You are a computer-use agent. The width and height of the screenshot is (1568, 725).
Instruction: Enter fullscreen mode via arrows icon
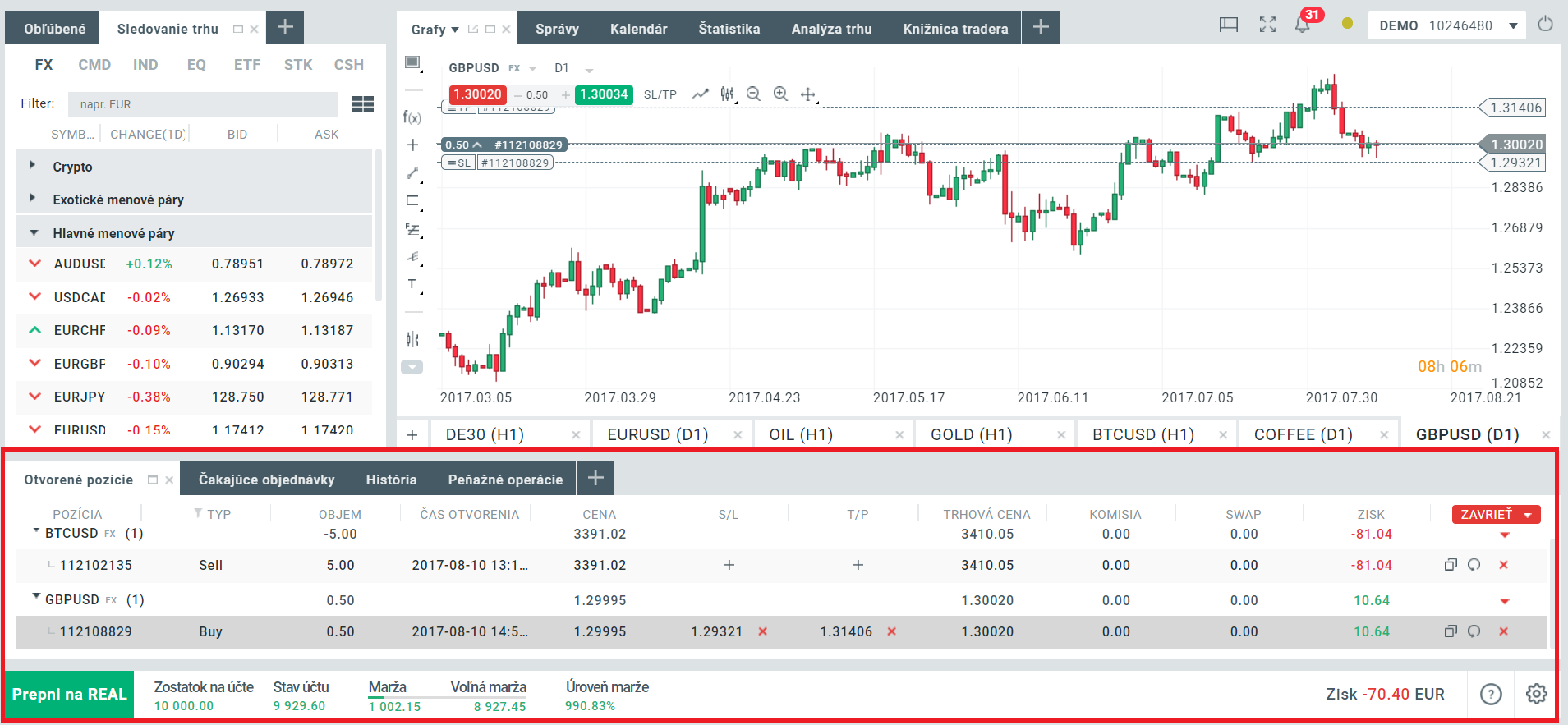click(1267, 25)
